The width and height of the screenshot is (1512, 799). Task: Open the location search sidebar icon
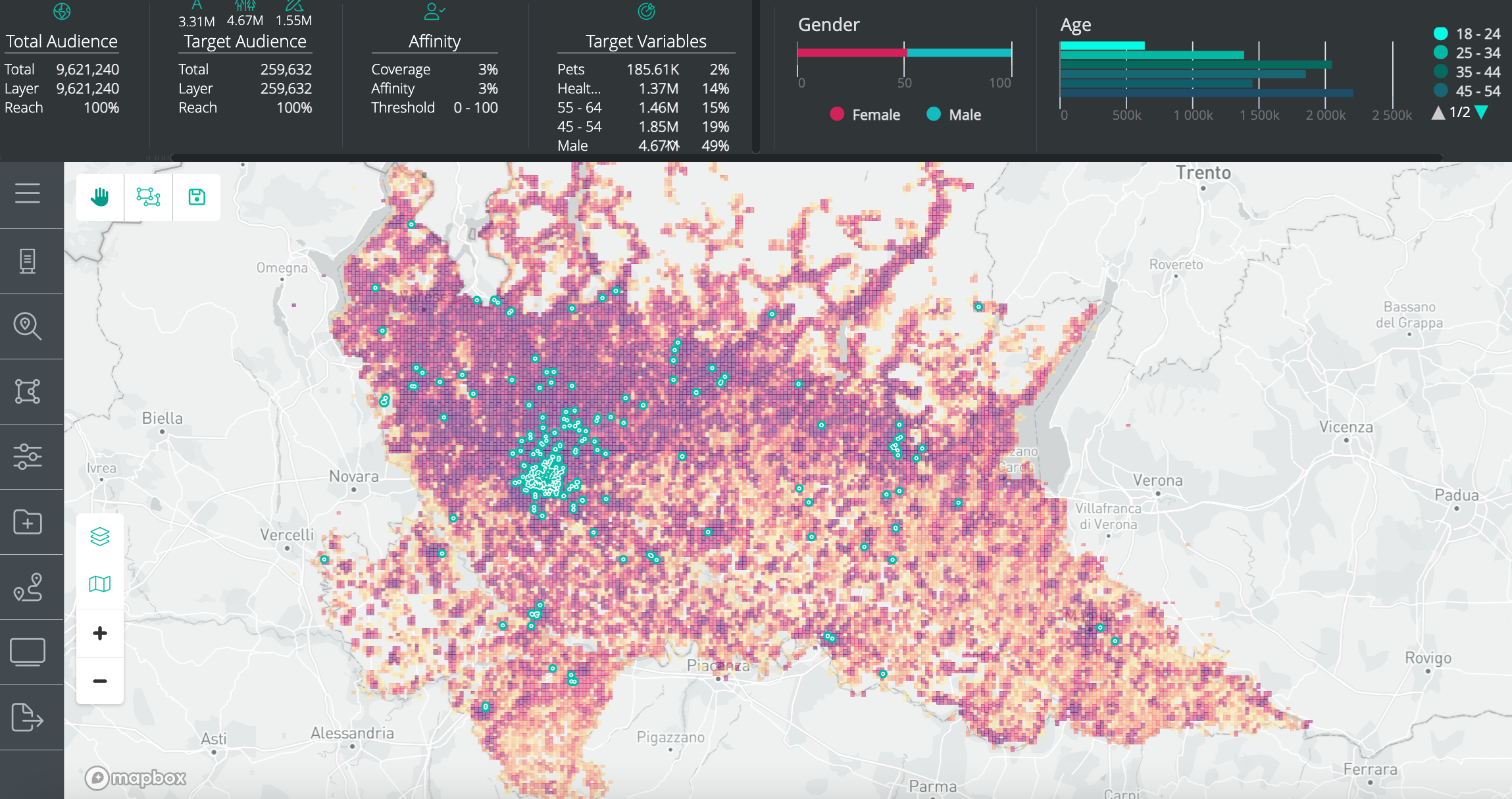pos(28,326)
